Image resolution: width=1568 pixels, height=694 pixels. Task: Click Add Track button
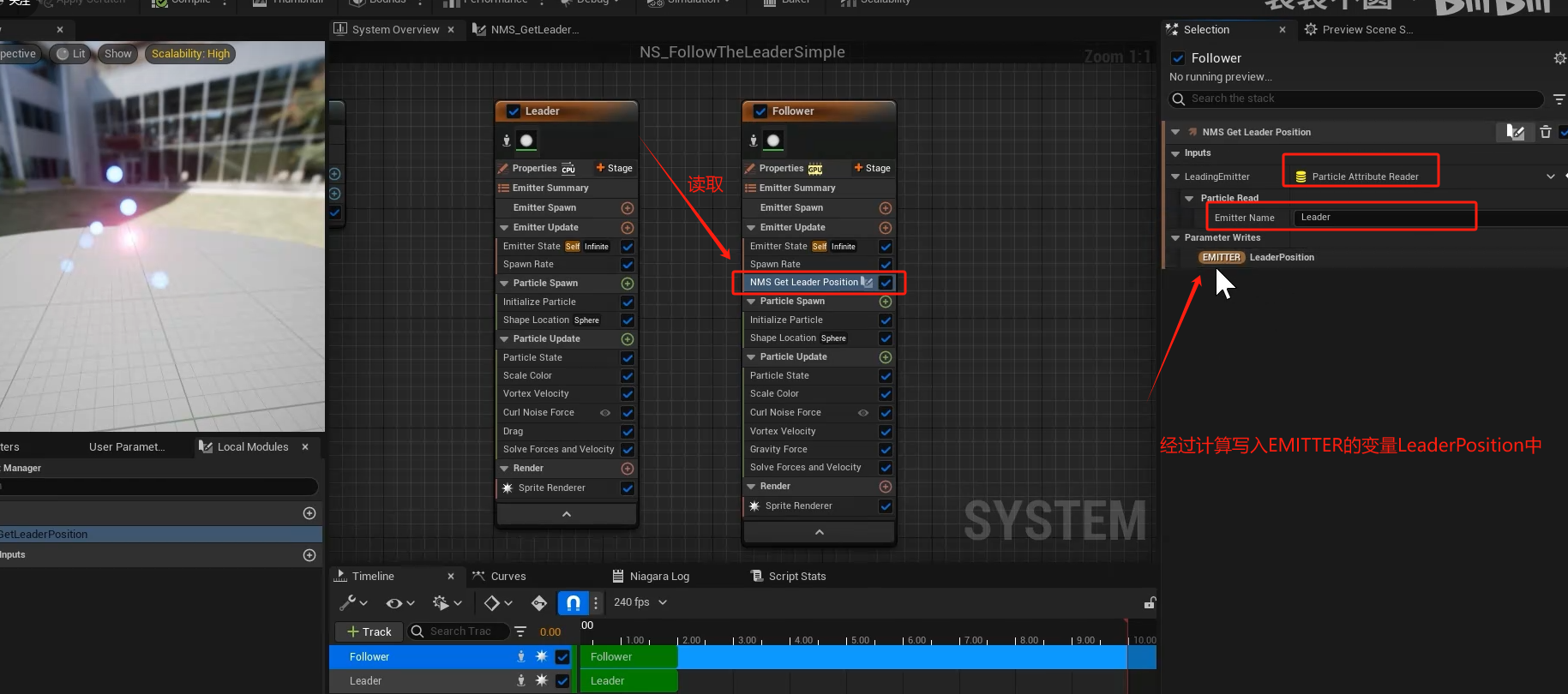point(369,631)
